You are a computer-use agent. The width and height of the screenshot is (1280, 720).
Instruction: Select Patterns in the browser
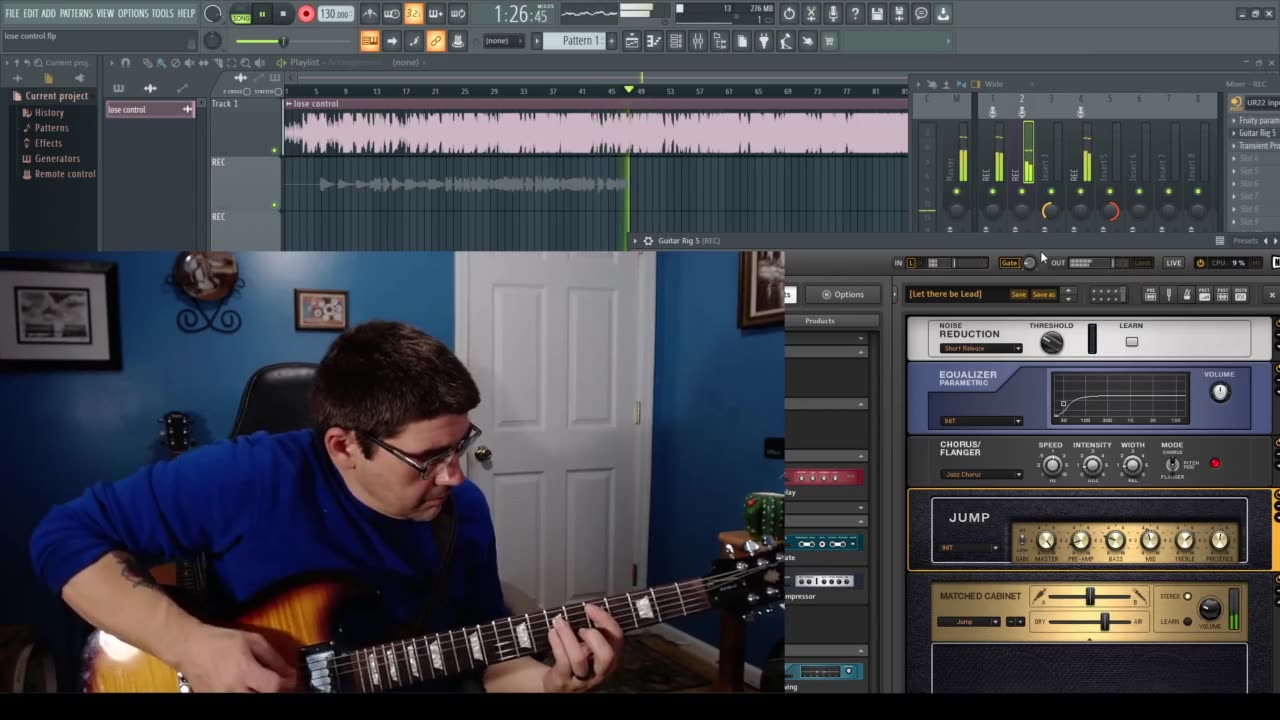tap(52, 128)
